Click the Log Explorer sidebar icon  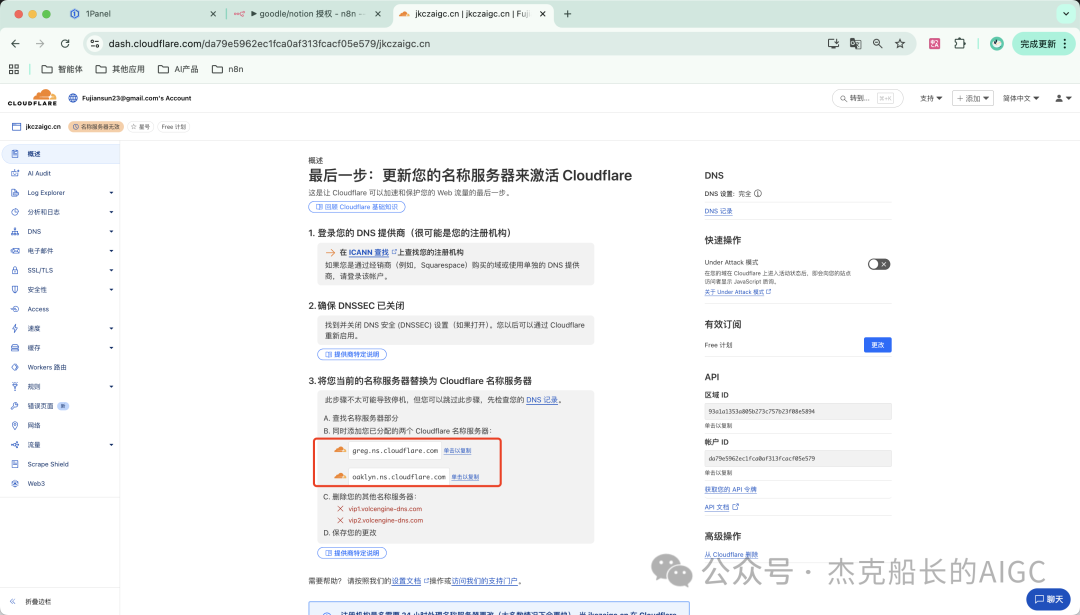tap(14, 193)
